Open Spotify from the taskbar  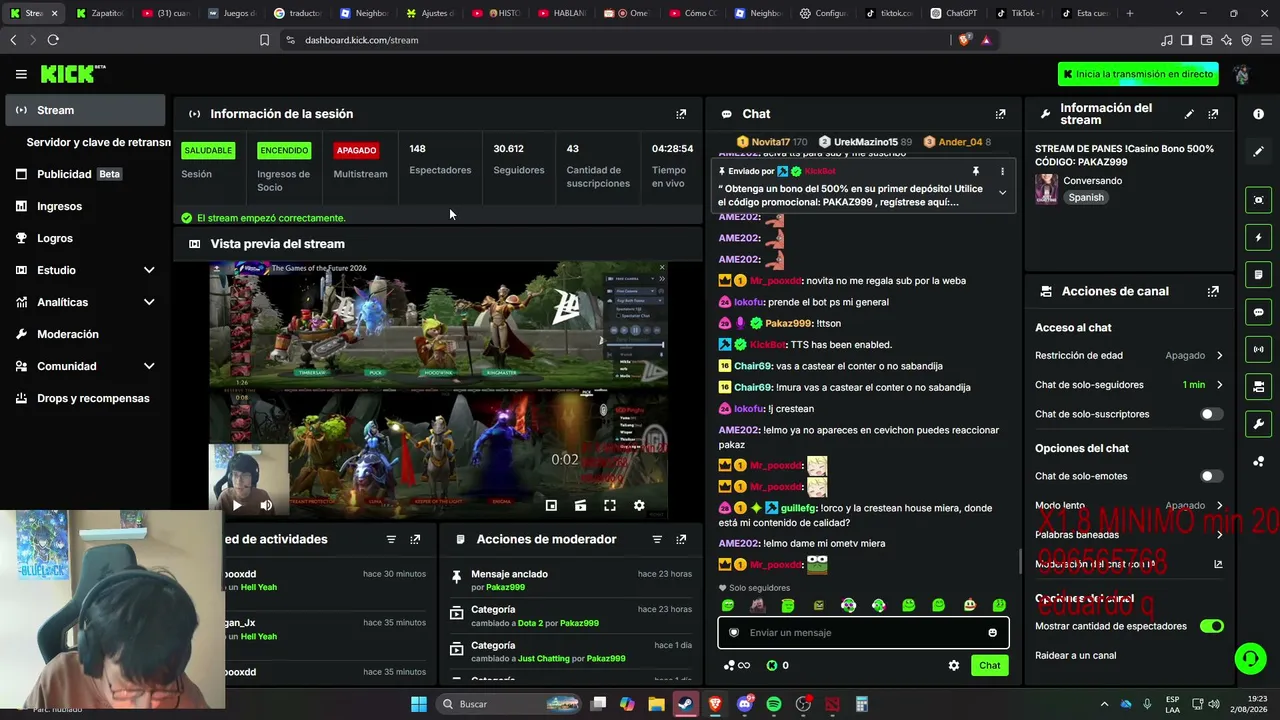(774, 704)
